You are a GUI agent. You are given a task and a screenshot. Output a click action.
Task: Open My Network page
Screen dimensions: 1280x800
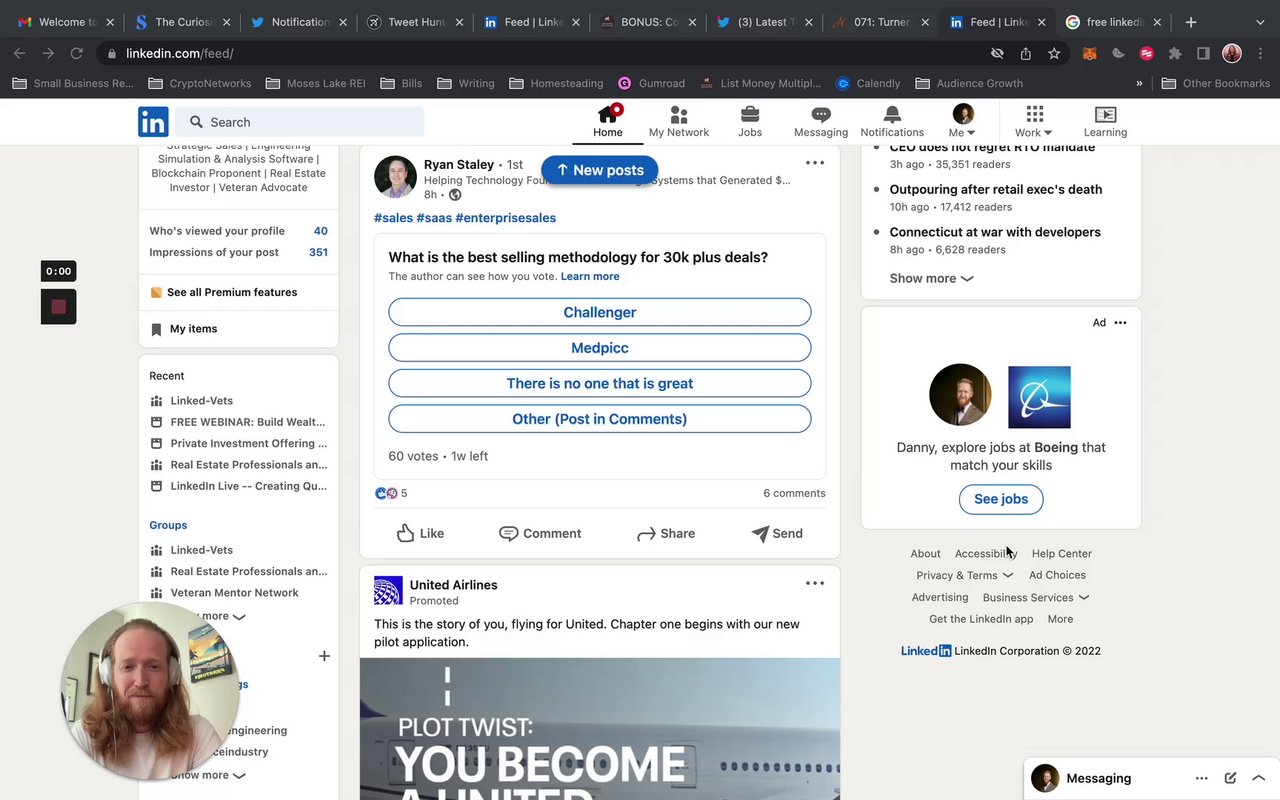click(x=678, y=122)
